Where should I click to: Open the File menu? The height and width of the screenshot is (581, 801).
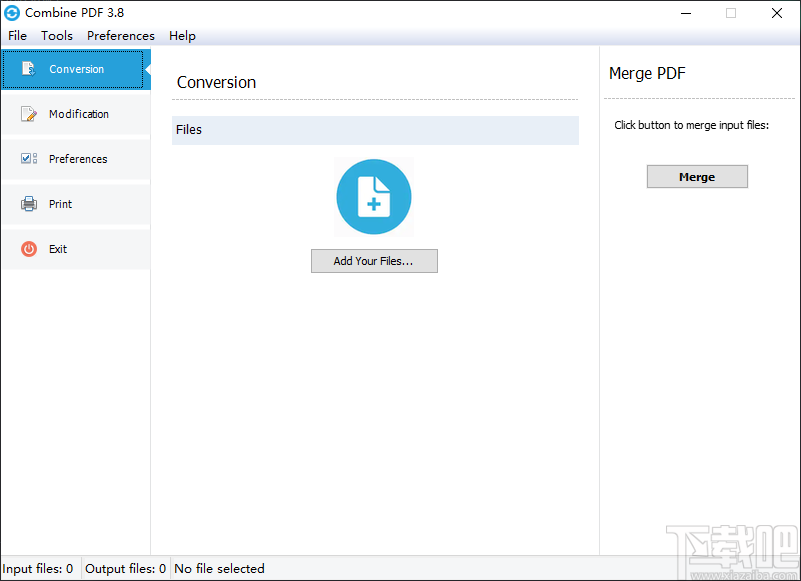point(17,35)
